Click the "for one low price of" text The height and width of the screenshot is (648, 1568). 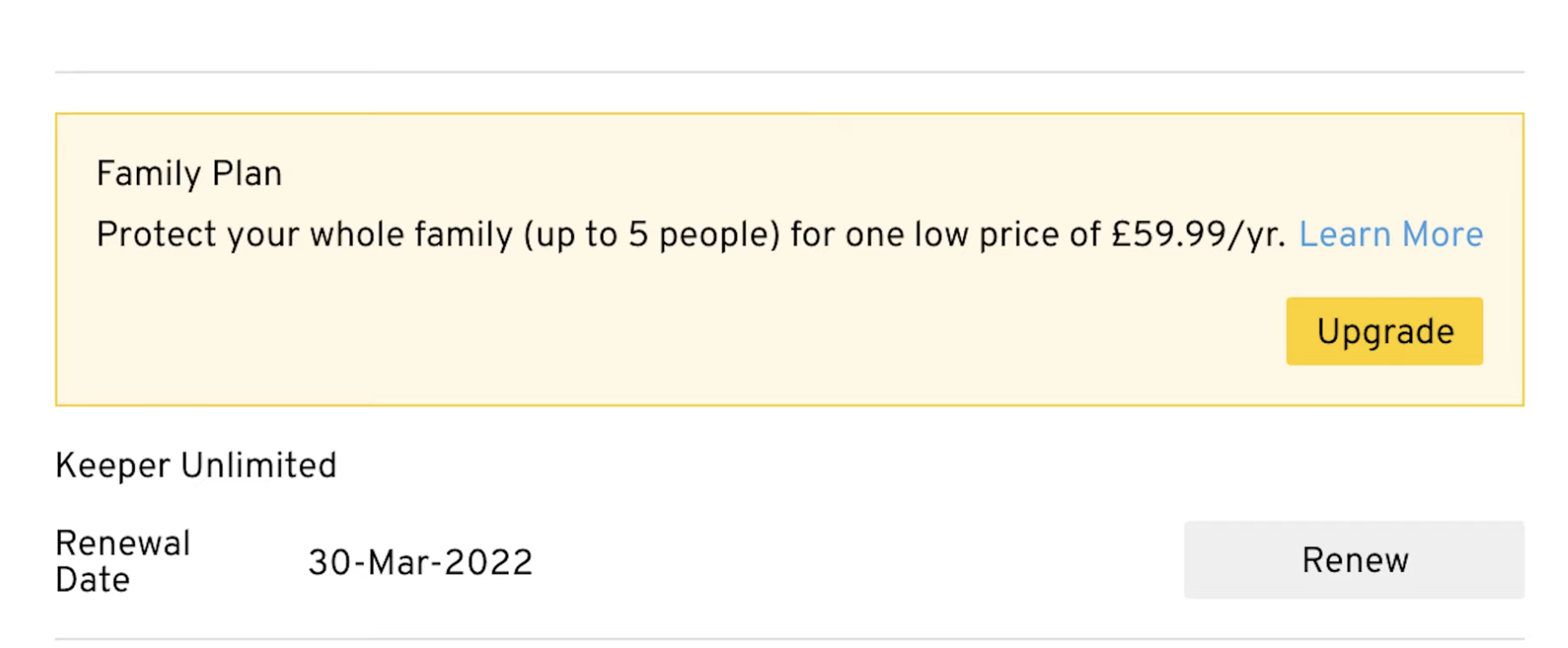point(945,235)
